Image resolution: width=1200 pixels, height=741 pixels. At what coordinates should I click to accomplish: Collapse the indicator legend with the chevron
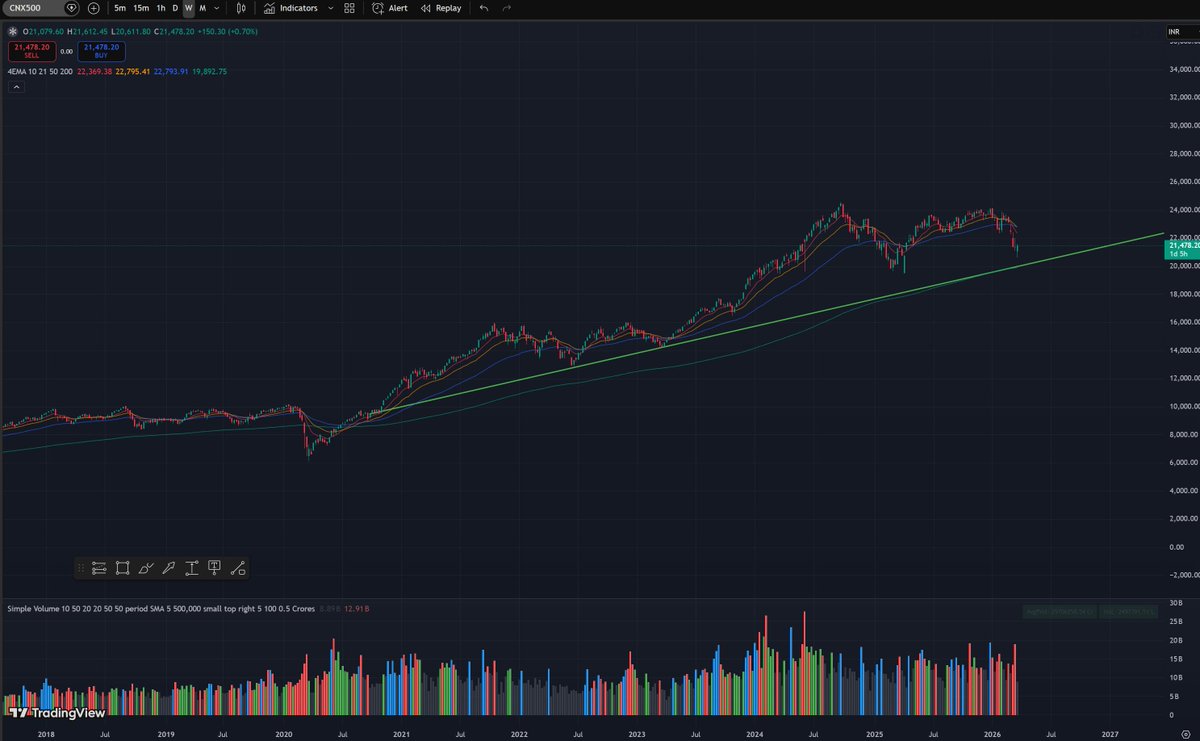[x=16, y=87]
